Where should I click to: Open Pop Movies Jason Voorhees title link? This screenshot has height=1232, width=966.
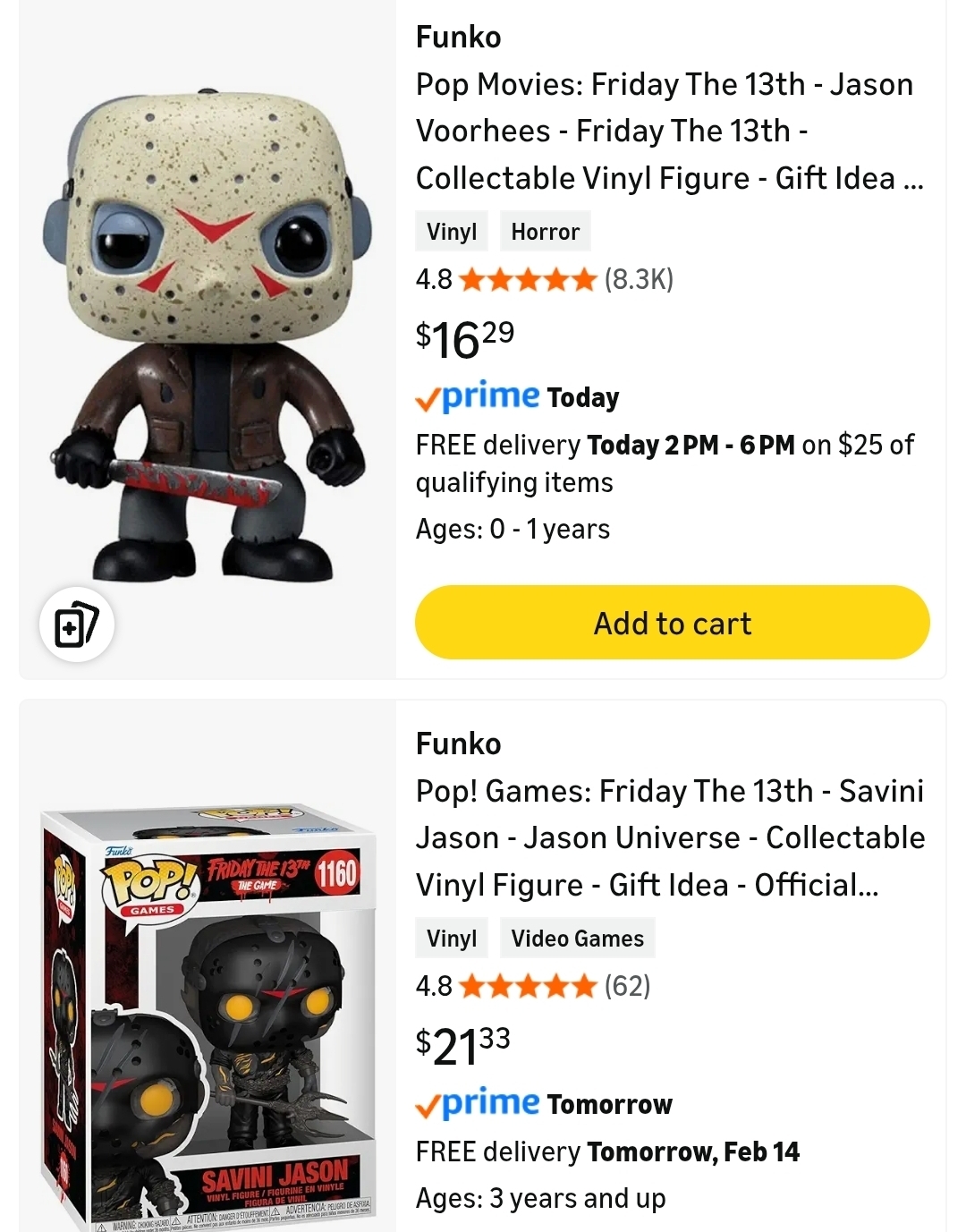pos(669,131)
